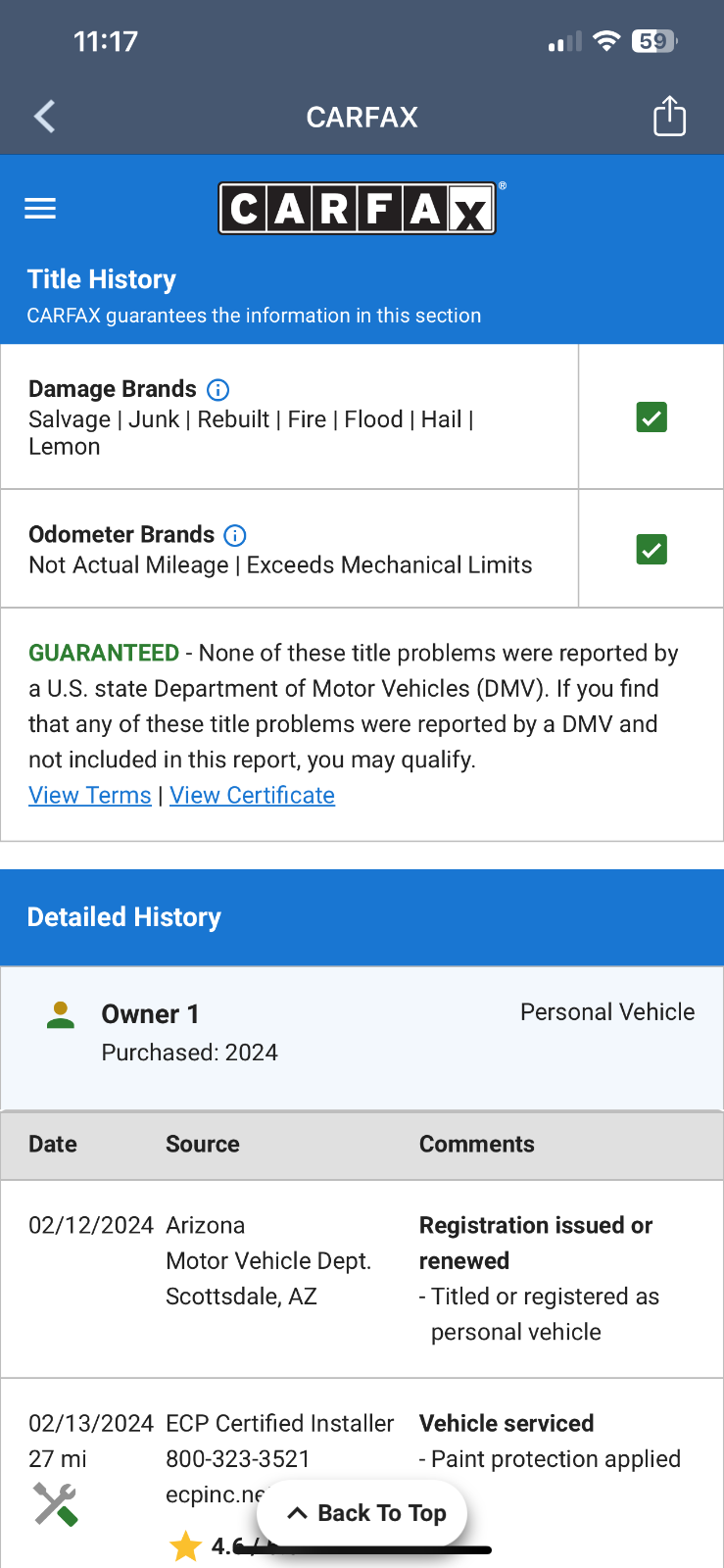Screen dimensions: 724x1568
Task: Tap the ECP phone number 800-323-3521
Action: 238,1459
